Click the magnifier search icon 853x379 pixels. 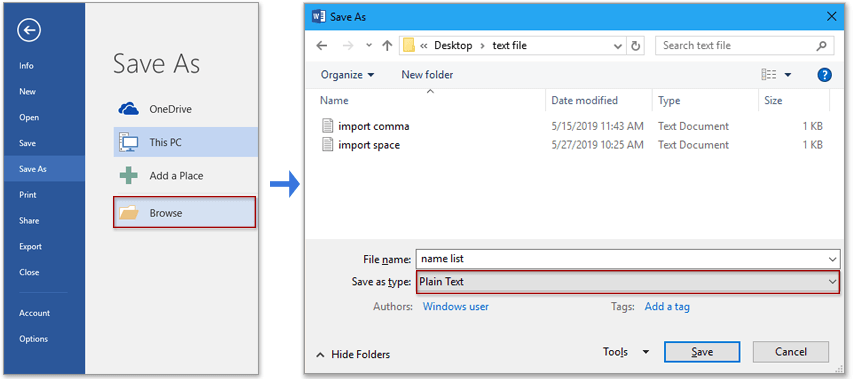(822, 46)
